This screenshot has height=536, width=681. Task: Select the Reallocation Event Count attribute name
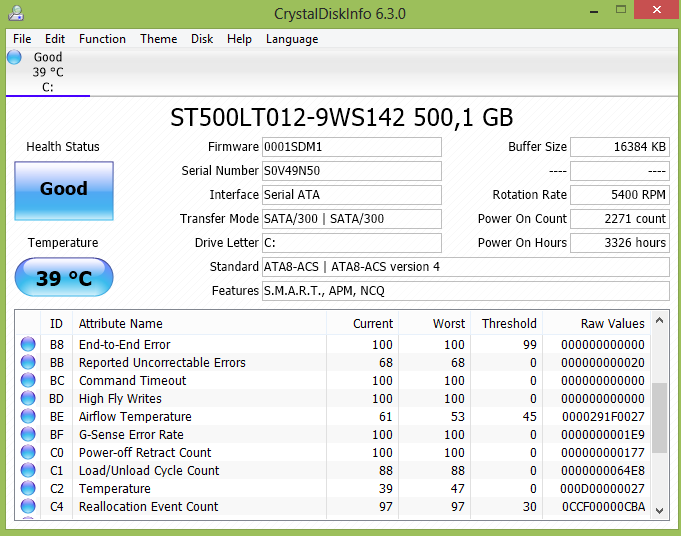(x=149, y=506)
